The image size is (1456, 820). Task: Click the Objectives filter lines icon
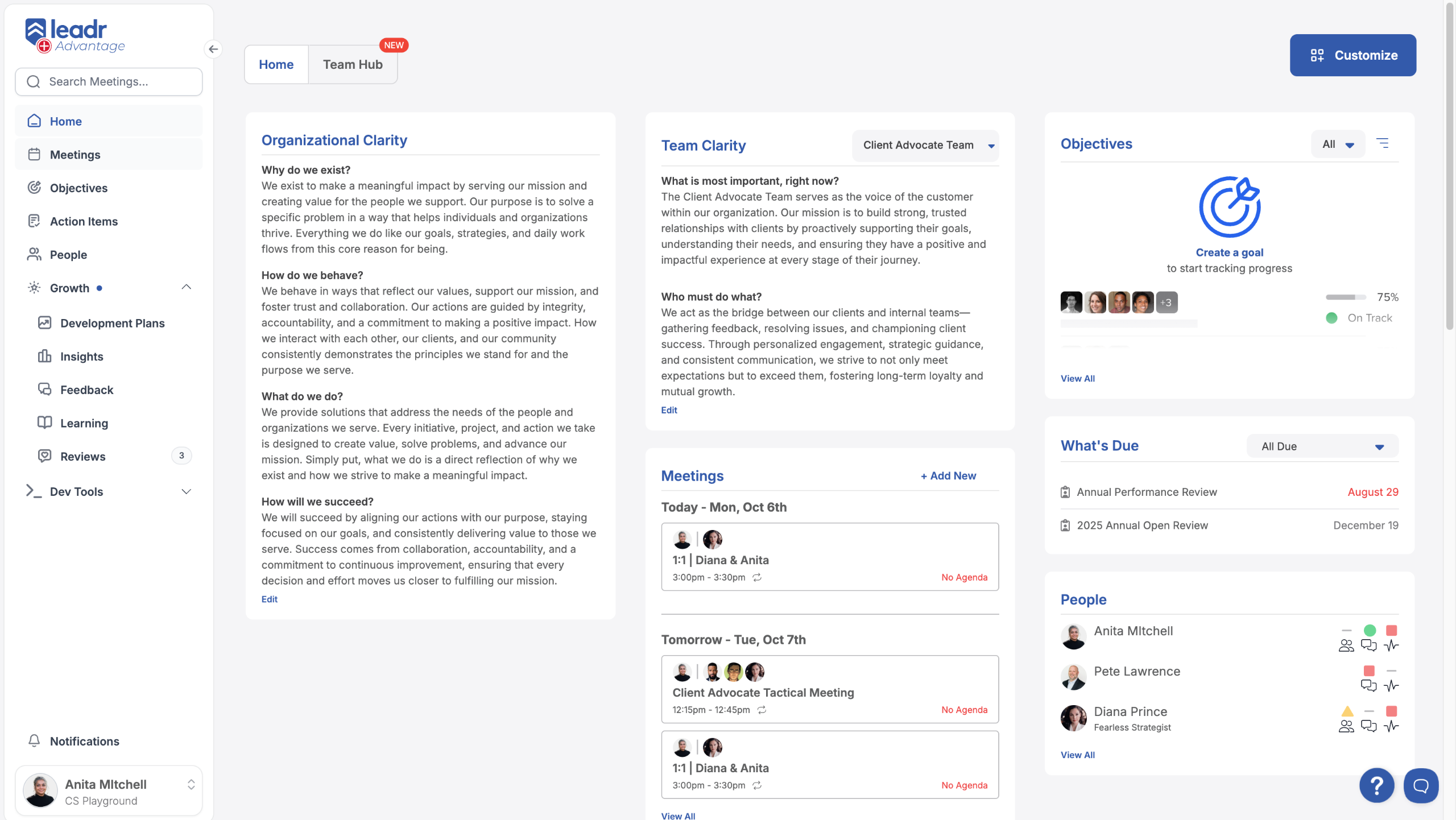pyautogui.click(x=1382, y=143)
